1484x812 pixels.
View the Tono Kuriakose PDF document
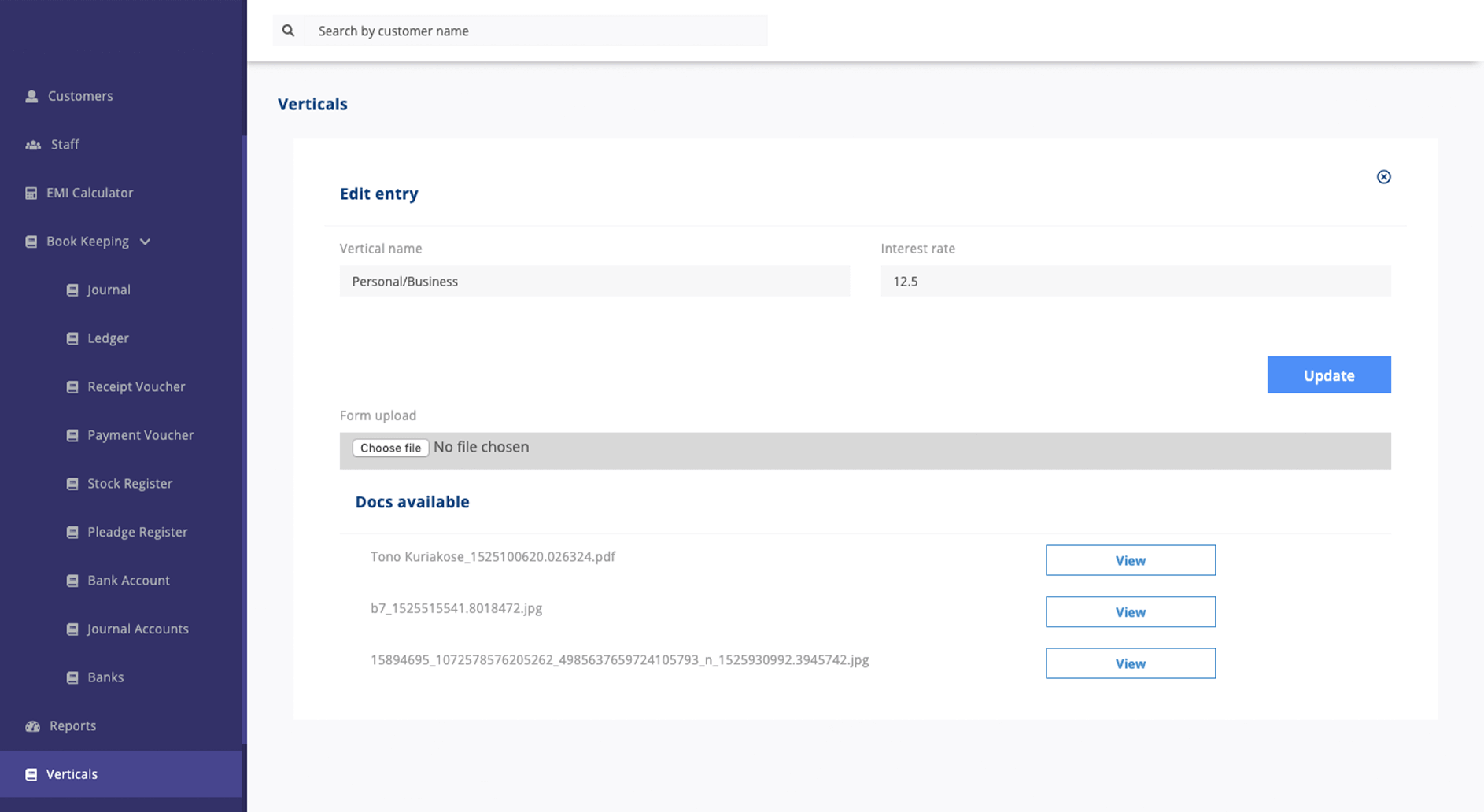pyautogui.click(x=1130, y=560)
